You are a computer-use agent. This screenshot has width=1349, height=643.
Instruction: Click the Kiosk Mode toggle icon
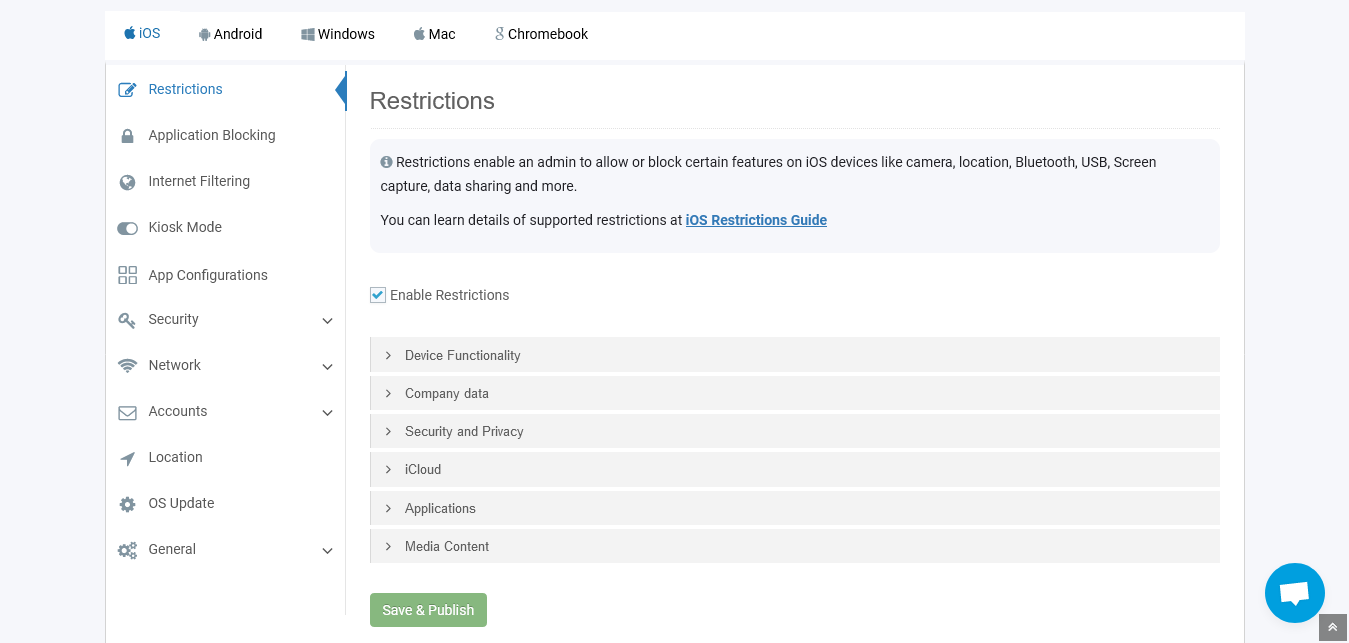pyautogui.click(x=127, y=228)
